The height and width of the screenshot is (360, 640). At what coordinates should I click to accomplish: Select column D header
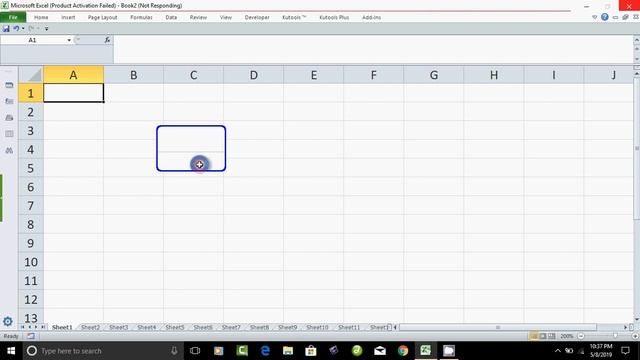[253, 75]
